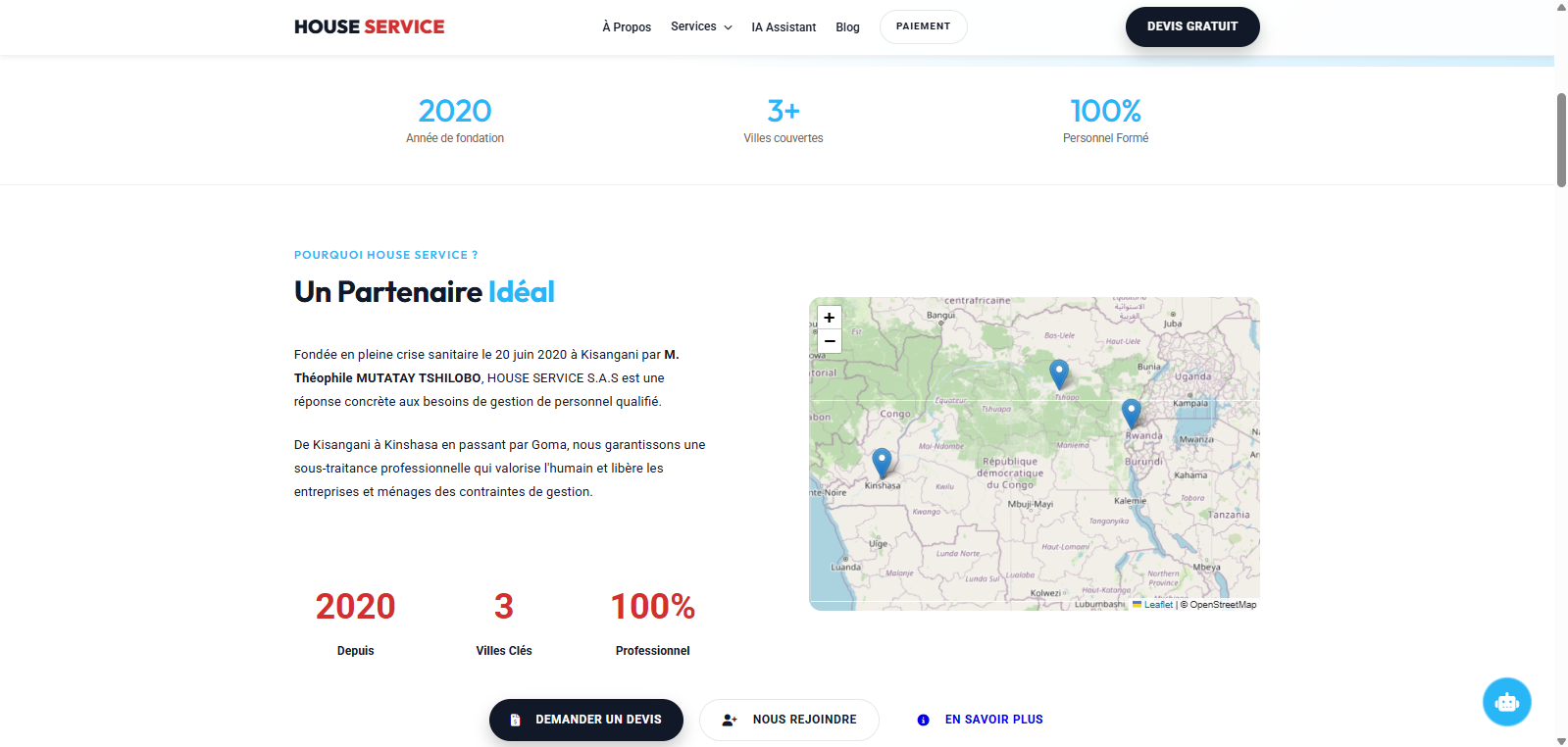
Task: Click the 'Villes Clés' label
Action: coord(504,651)
